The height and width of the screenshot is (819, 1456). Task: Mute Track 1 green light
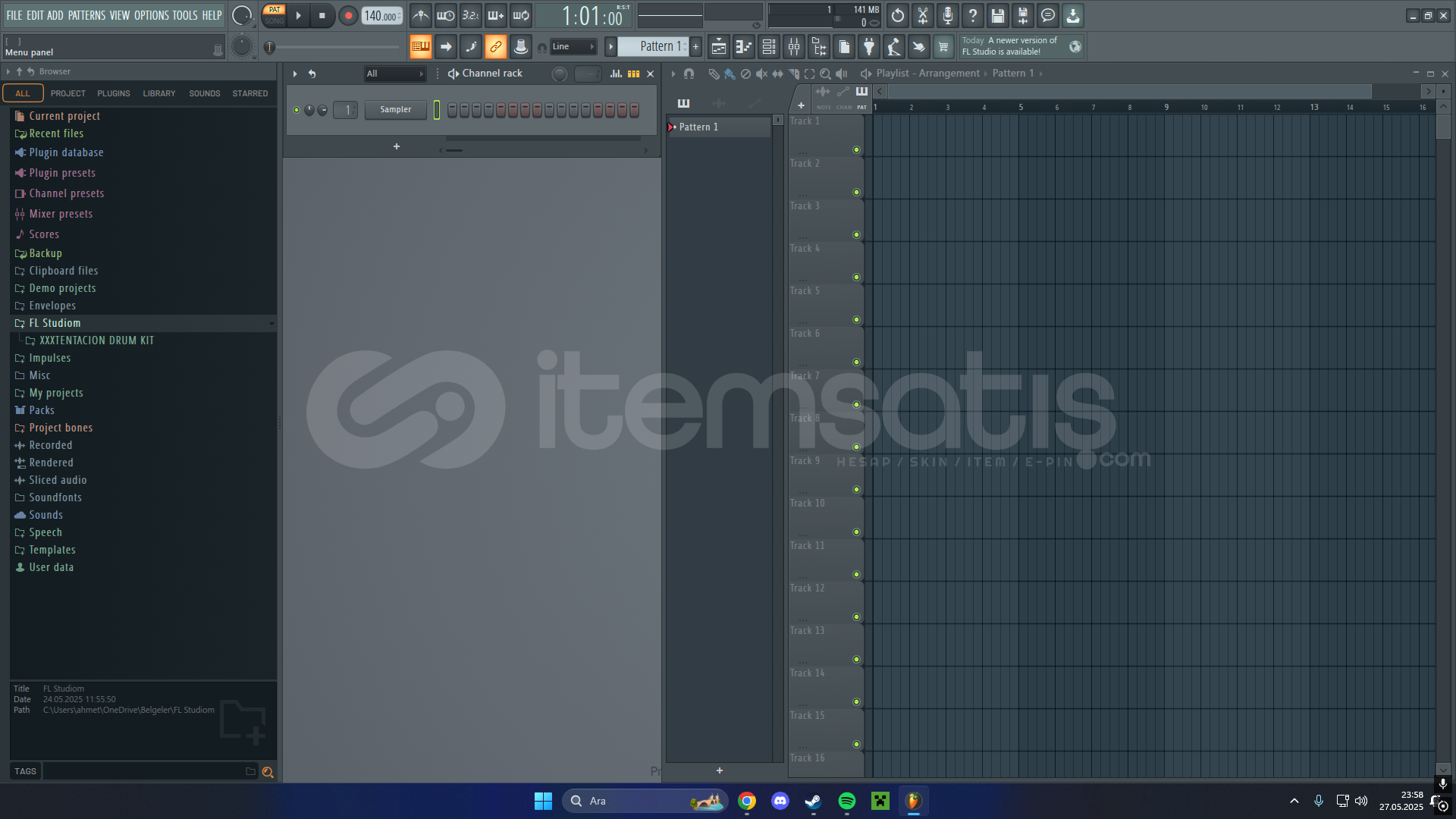click(x=856, y=150)
